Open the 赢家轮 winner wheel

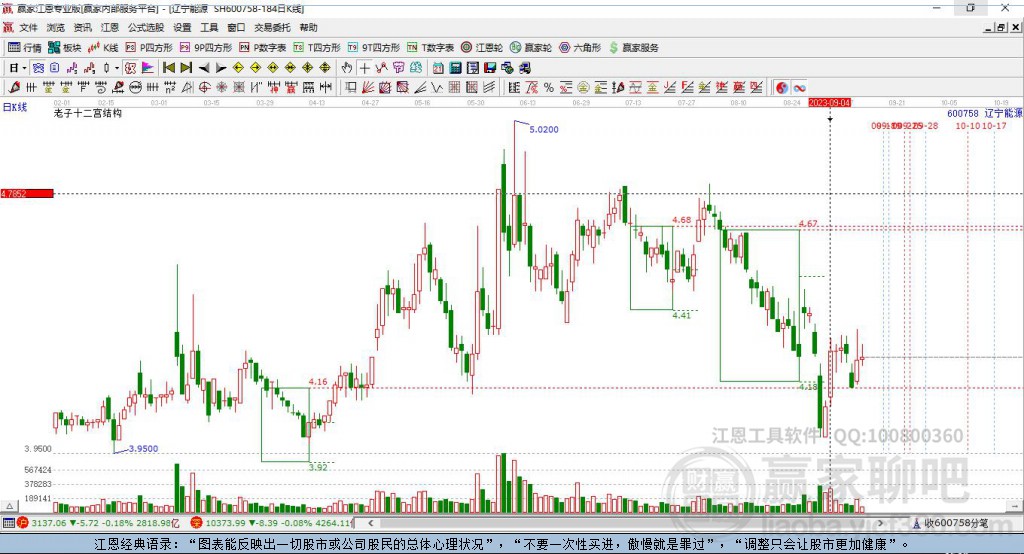click(531, 48)
